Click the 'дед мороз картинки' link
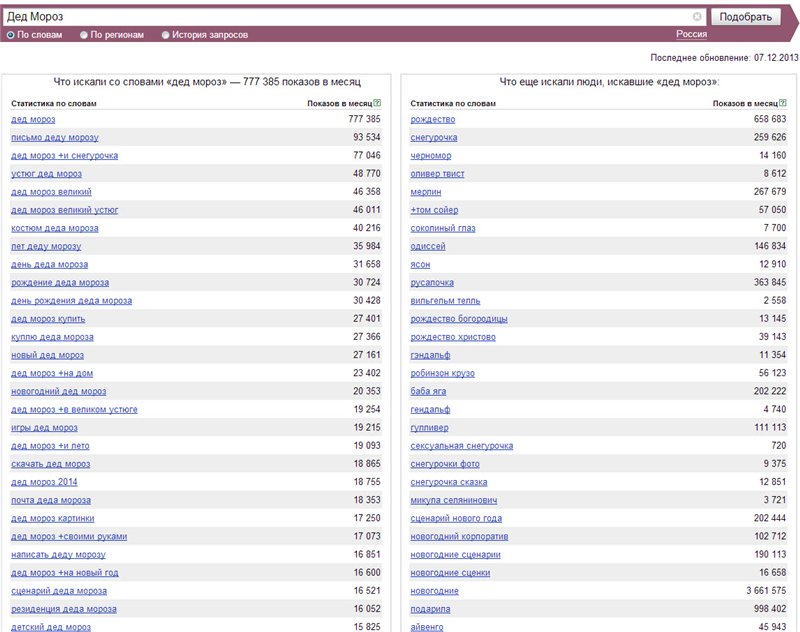Screen dimensions: 800x632 (53, 518)
